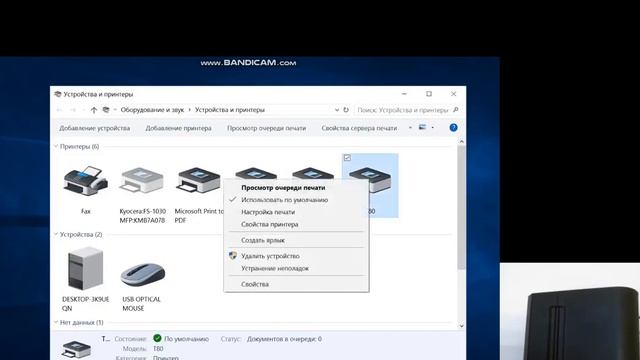This screenshot has height=360, width=640.
Task: Choose Удалить устройство in context menu
Action: (x=270, y=256)
